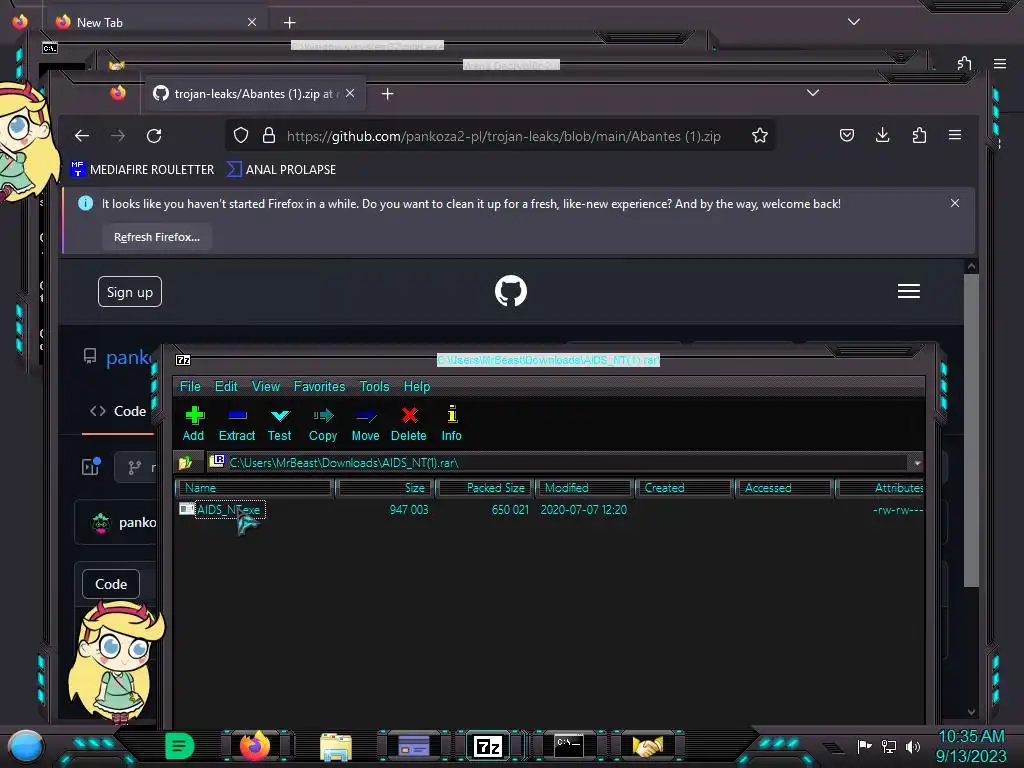Viewport: 1024px width, 768px height.
Task: Expand GitHub file tree panel
Action: 91,466
